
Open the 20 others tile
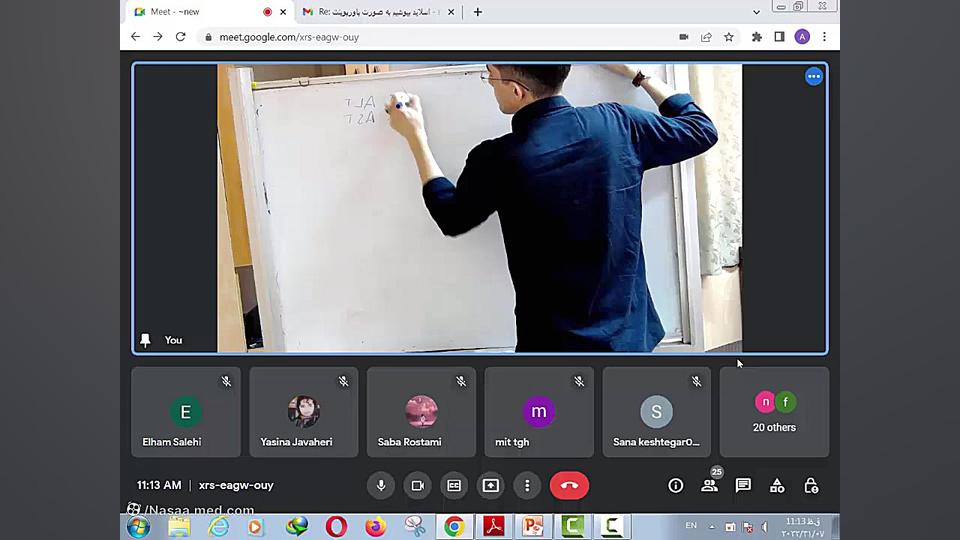[x=774, y=412]
